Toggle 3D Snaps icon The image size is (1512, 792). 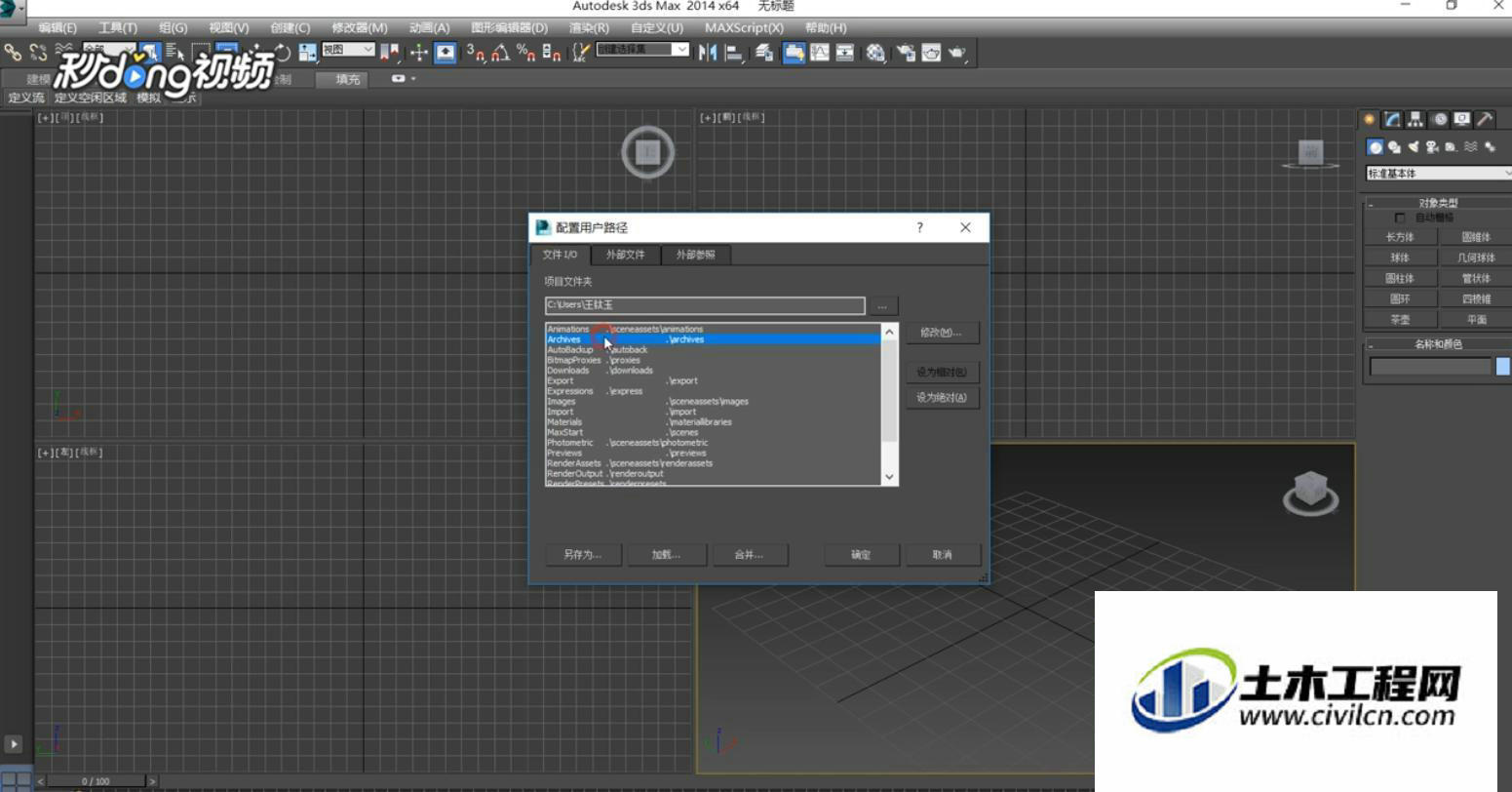coord(475,53)
